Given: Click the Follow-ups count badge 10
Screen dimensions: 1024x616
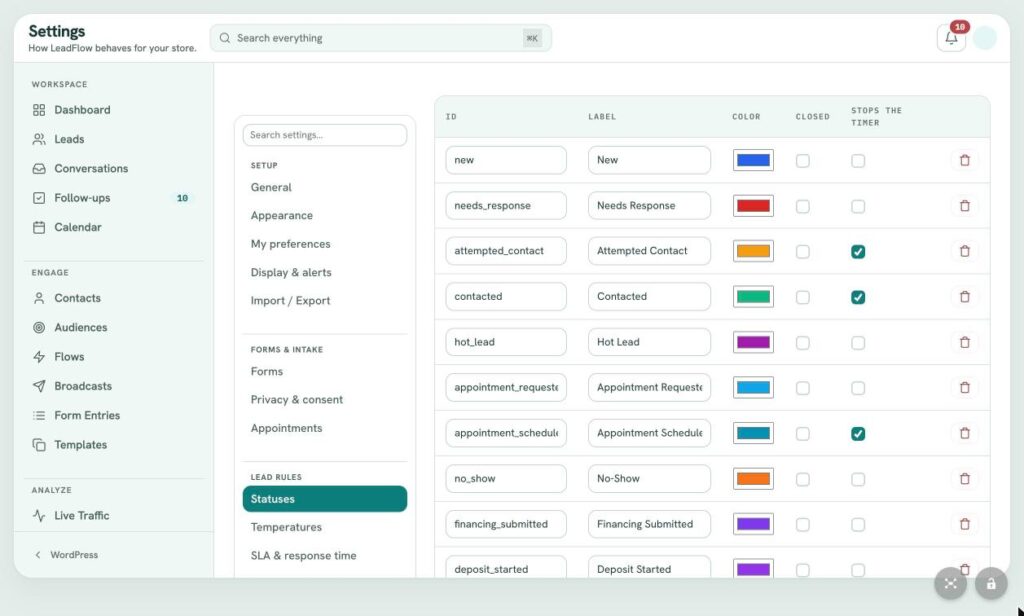Looking at the screenshot, I should pos(182,198).
